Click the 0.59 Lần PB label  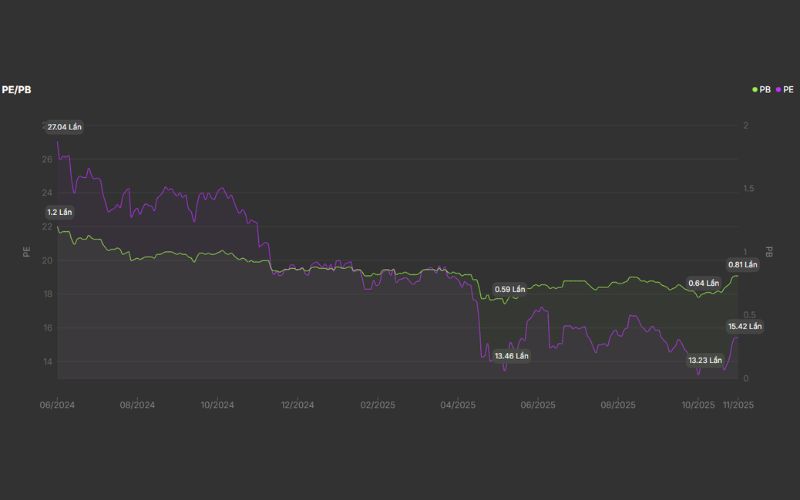[x=509, y=289]
